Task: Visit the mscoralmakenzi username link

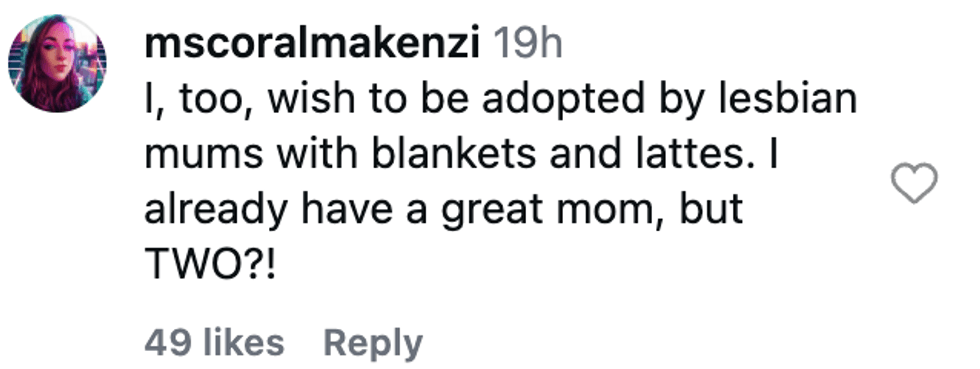Action: (x=311, y=44)
